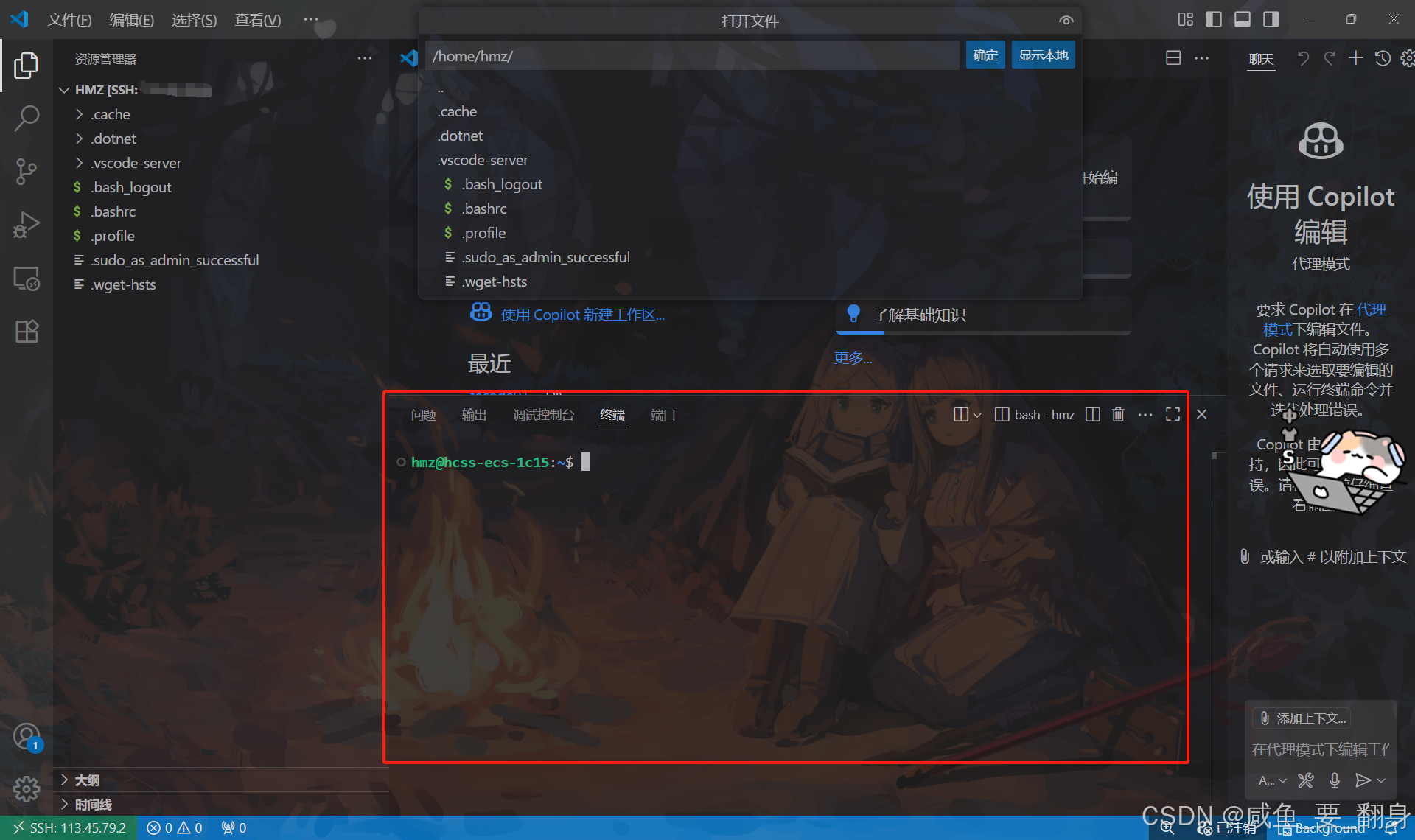1415x840 pixels.
Task: Open the Explorer view in activity bar
Action: (27, 66)
